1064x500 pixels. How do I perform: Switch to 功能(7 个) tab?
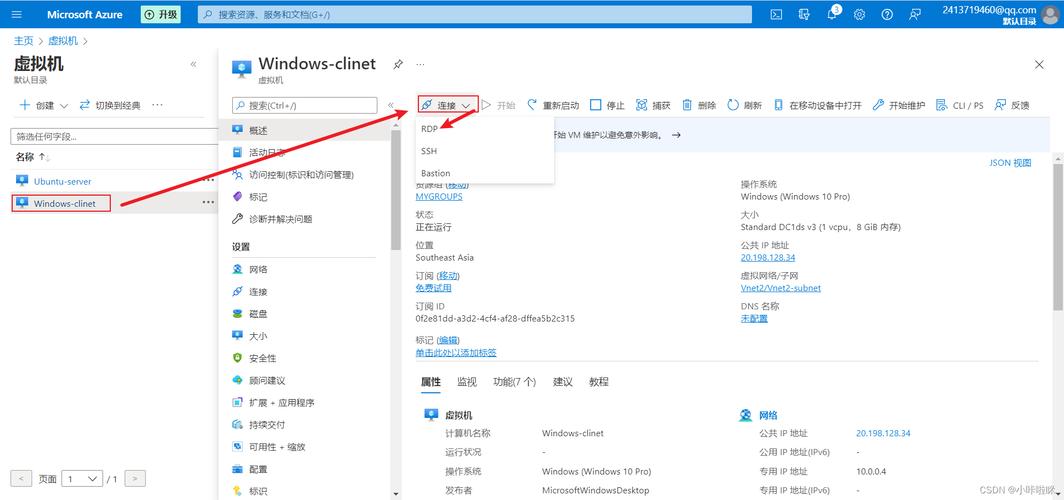514,382
